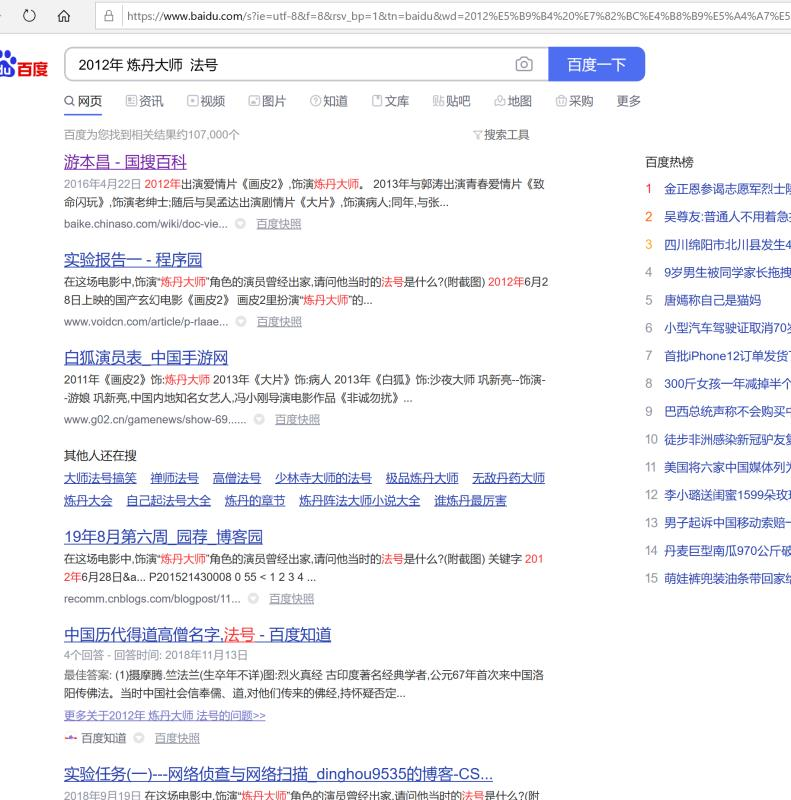The image size is (791, 800).
Task: Click the badge icon after www.g02.cn URL
Action: pyautogui.click(x=259, y=419)
